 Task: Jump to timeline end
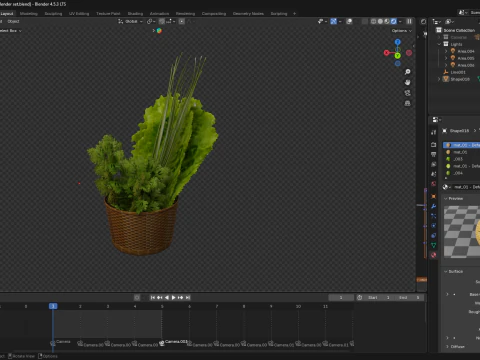188,297
